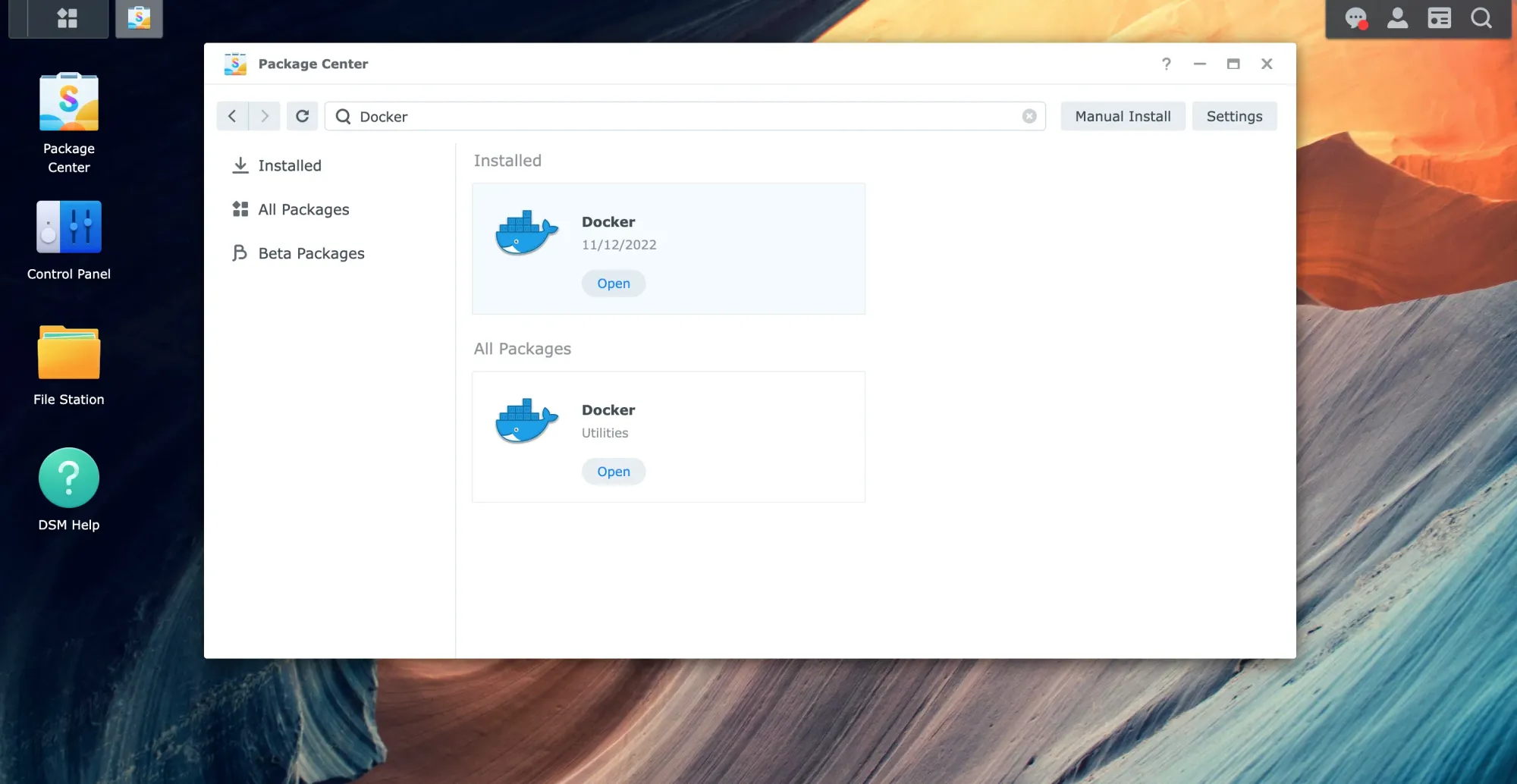
Task: Open the notifications chat bubble icon
Action: 1356,18
